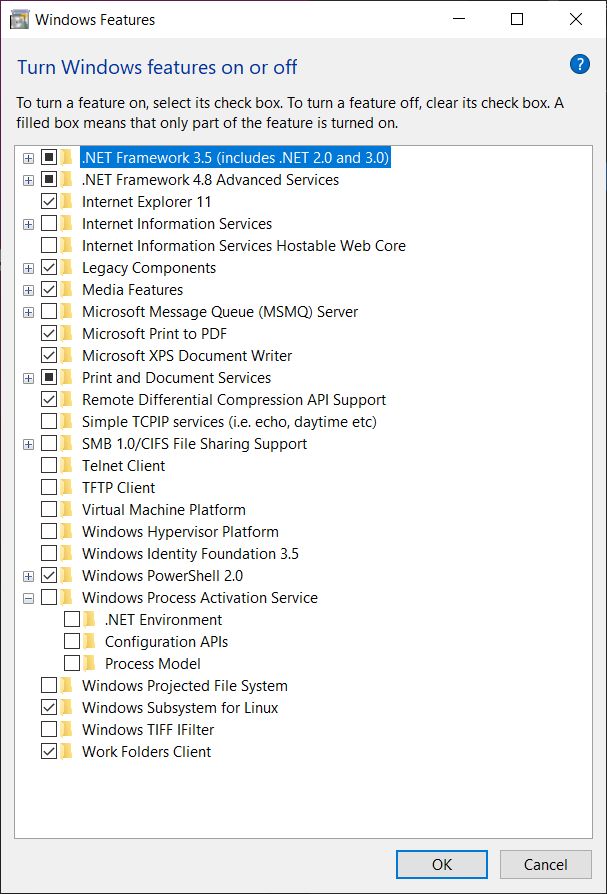Screen dimensions: 607x894
Task: Select the Windows TIFF IFilter label
Action: click(148, 730)
